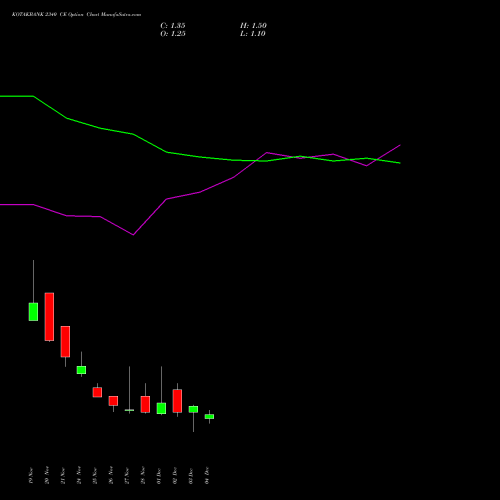
Task: Select the high value H: 1.50
Action: click(x=253, y=26)
